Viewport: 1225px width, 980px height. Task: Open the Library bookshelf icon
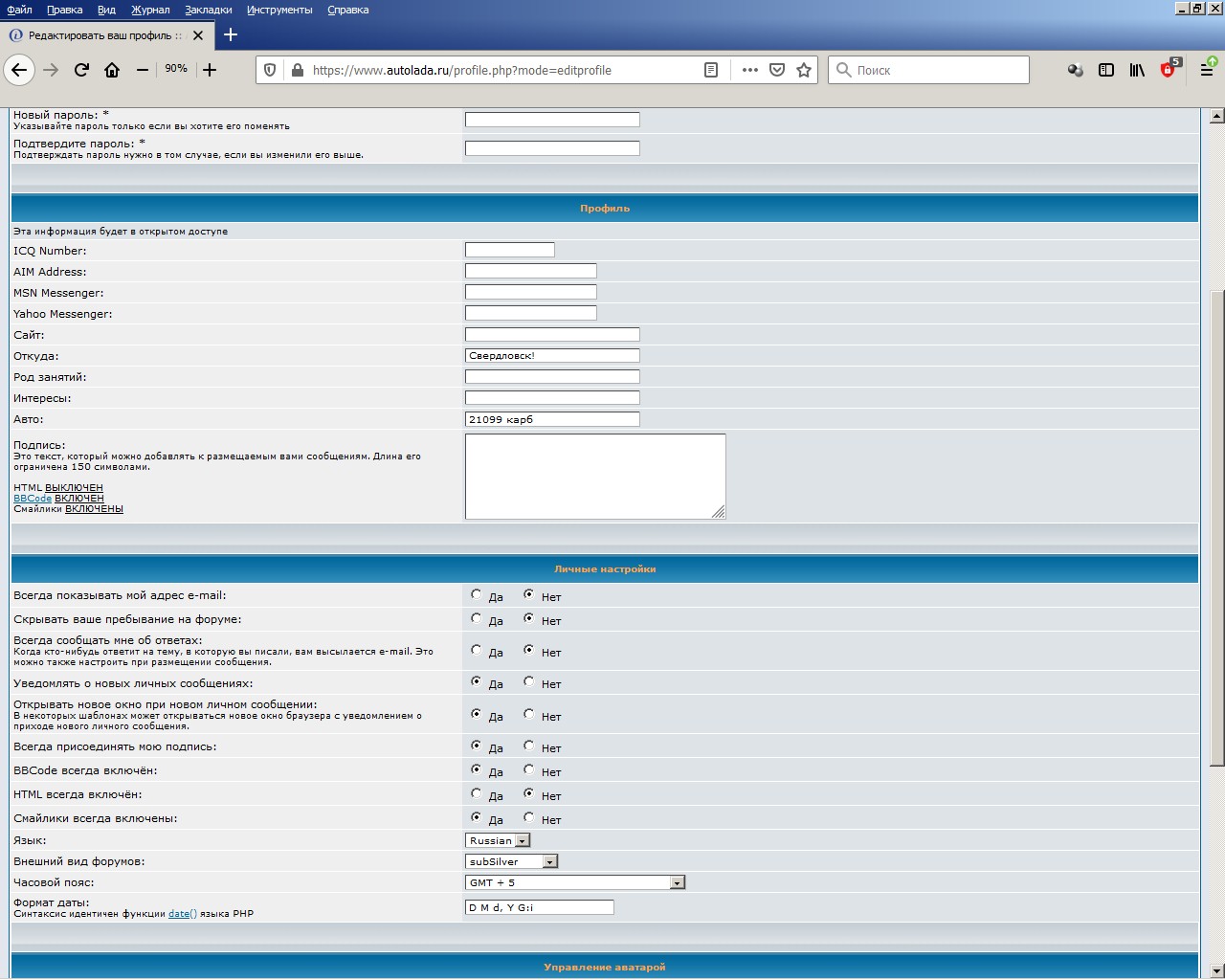click(x=1137, y=70)
